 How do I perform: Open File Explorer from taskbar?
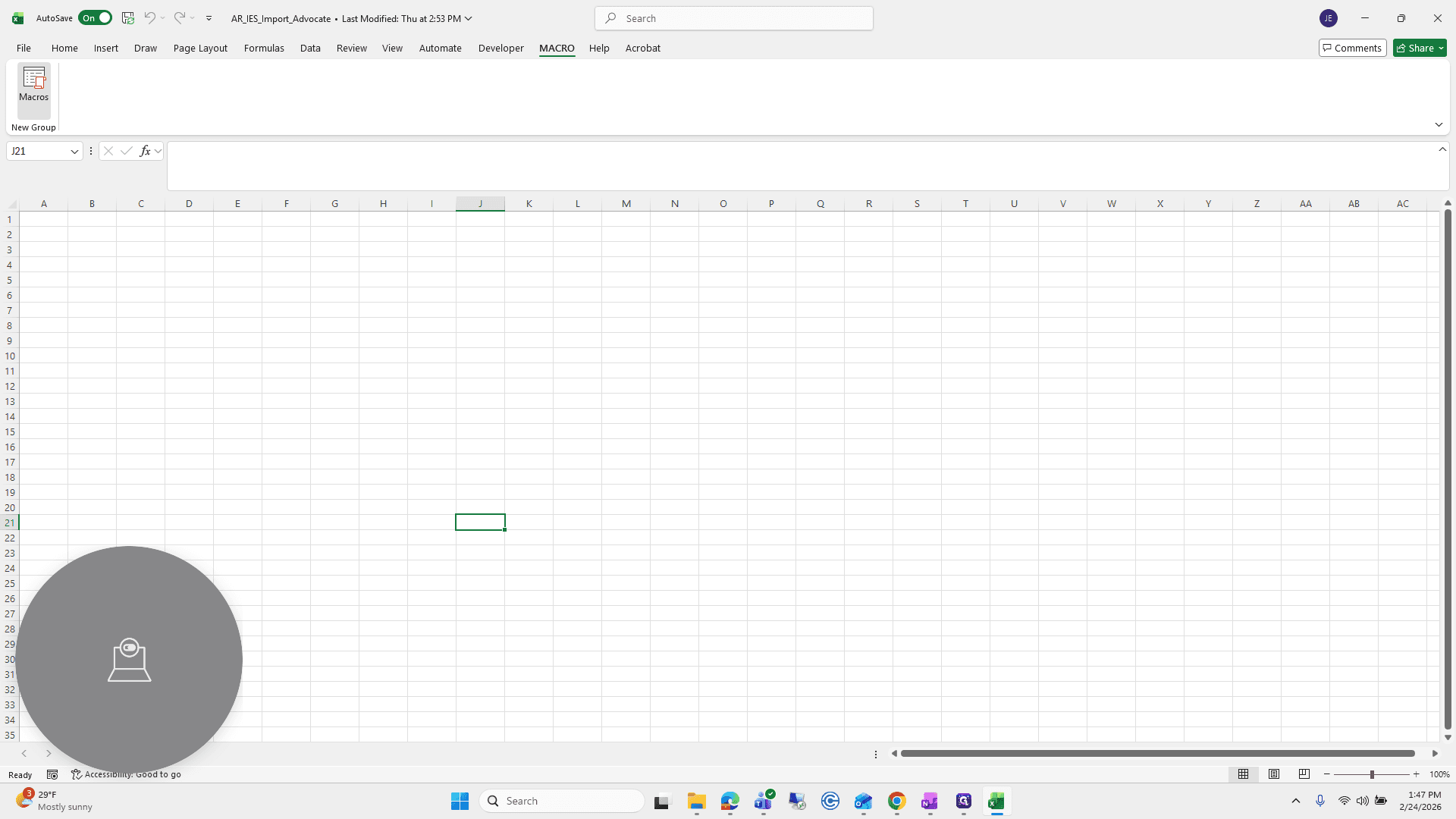696,801
